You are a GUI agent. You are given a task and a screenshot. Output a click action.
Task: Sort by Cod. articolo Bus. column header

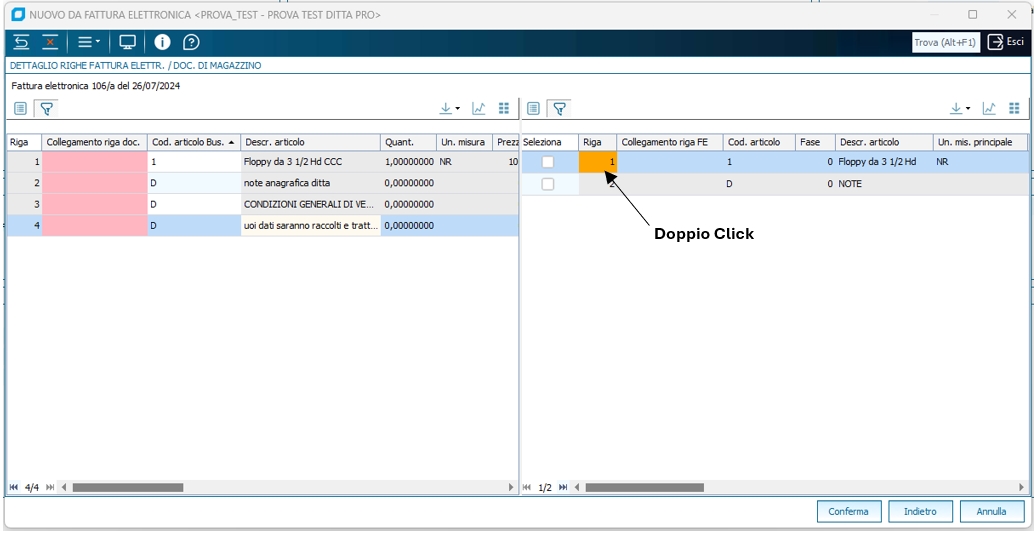coord(193,142)
